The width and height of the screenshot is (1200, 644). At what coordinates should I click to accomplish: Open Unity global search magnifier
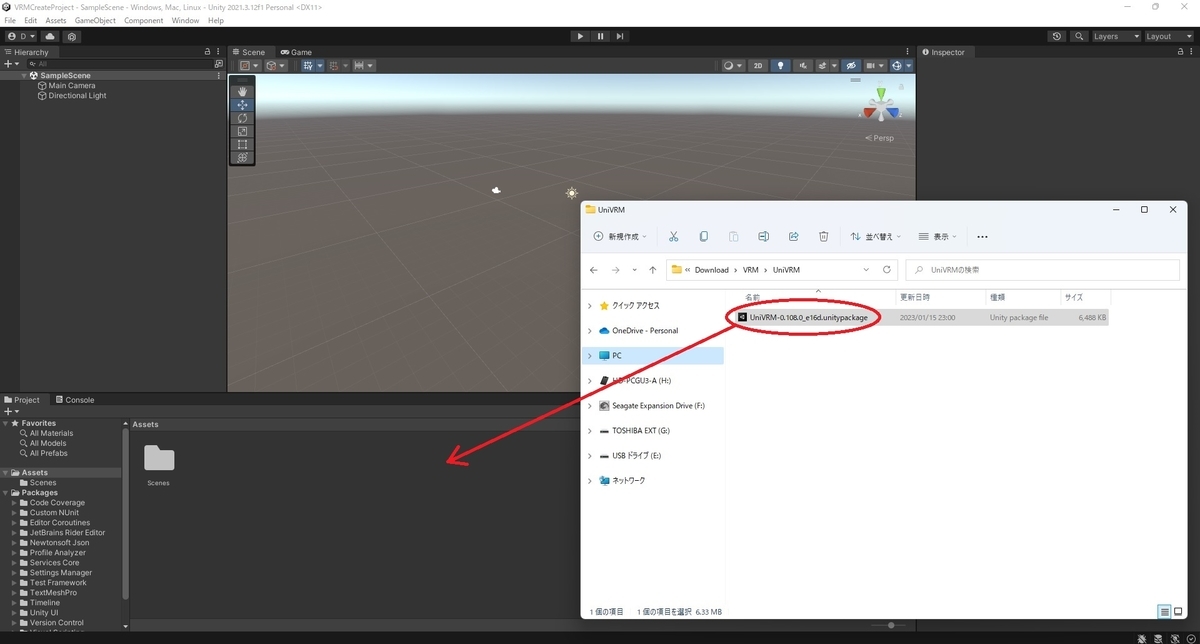pyautogui.click(x=1080, y=36)
